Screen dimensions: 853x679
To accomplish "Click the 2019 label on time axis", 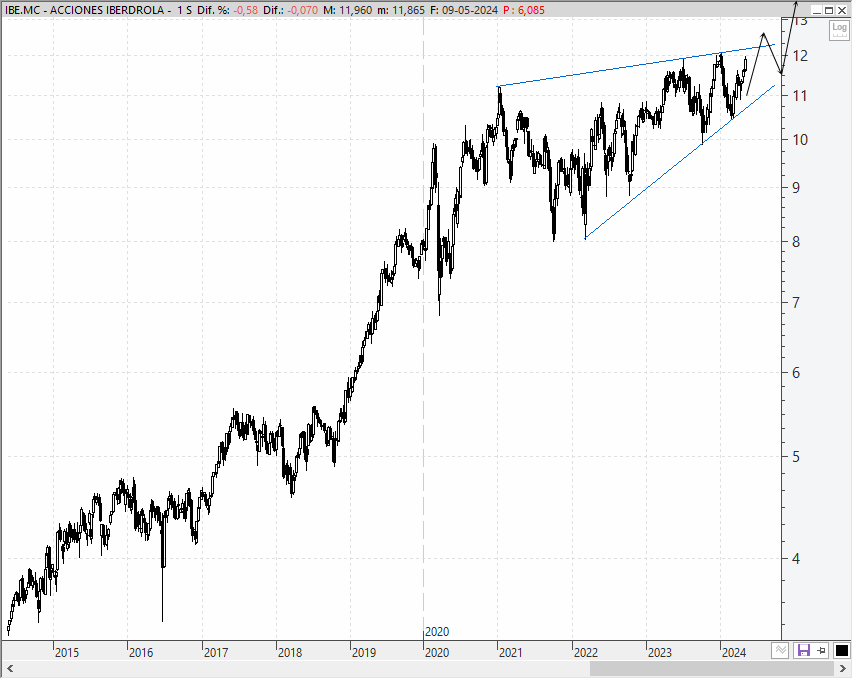I will click(364, 652).
